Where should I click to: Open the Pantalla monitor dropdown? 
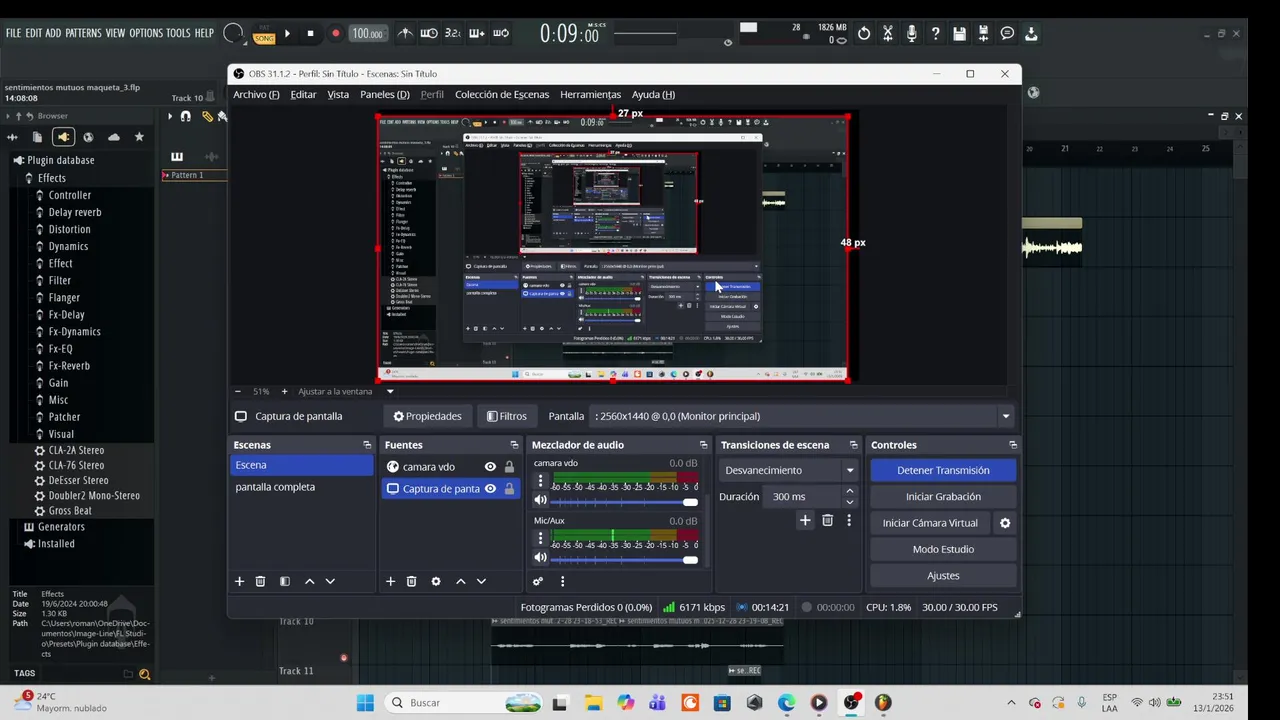coord(803,416)
